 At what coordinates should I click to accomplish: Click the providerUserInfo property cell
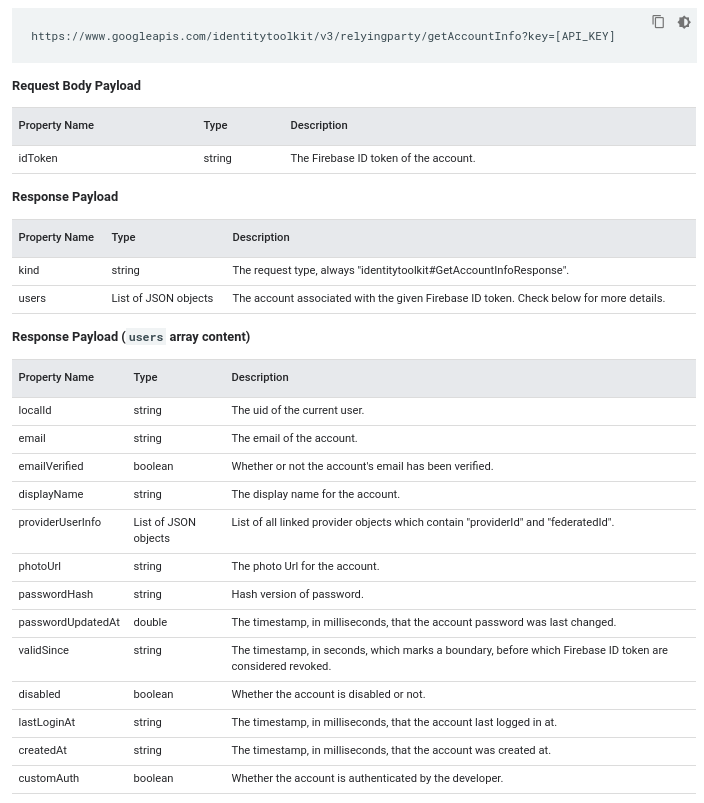(x=59, y=522)
